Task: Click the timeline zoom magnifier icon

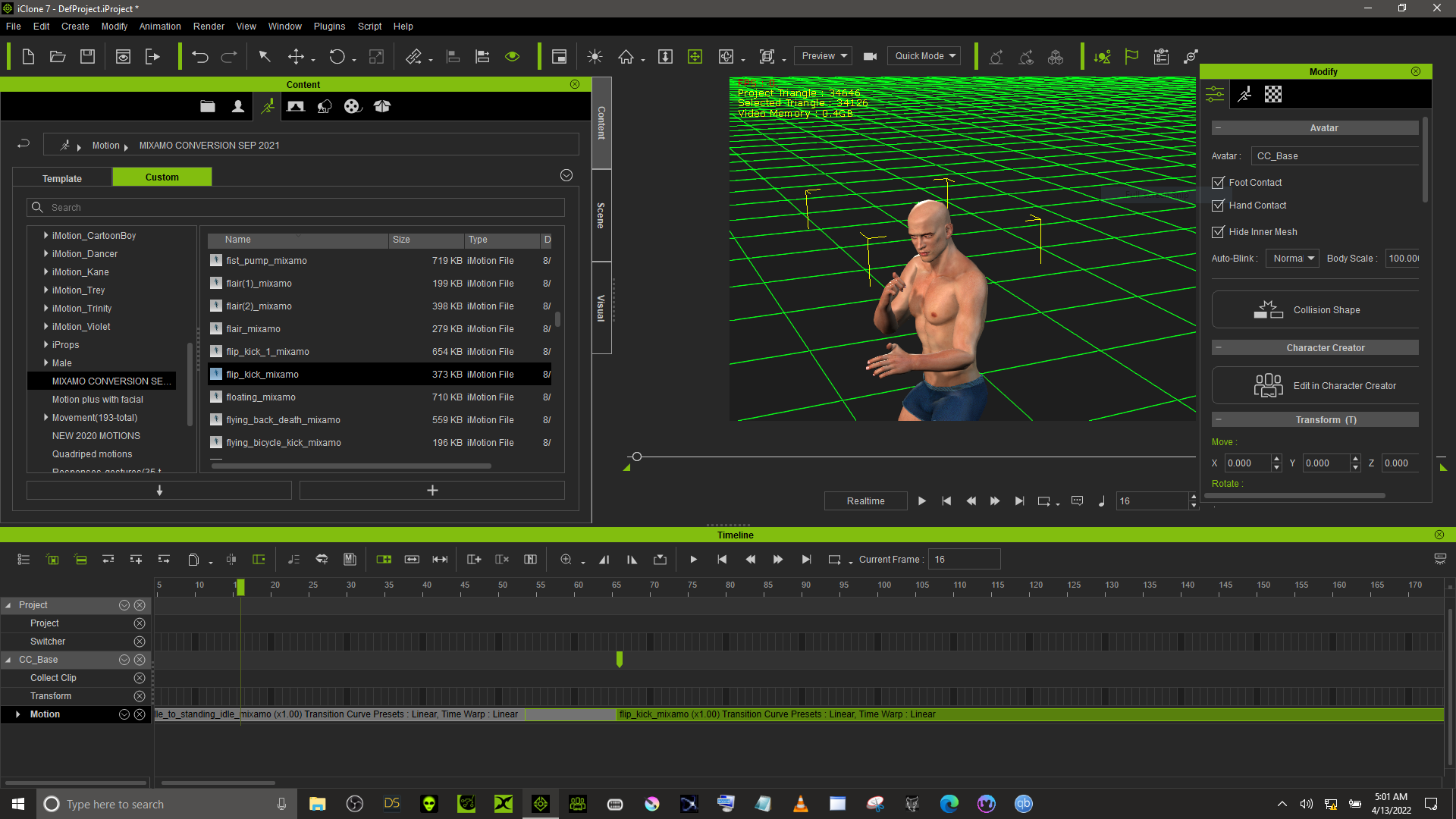Action: point(566,560)
